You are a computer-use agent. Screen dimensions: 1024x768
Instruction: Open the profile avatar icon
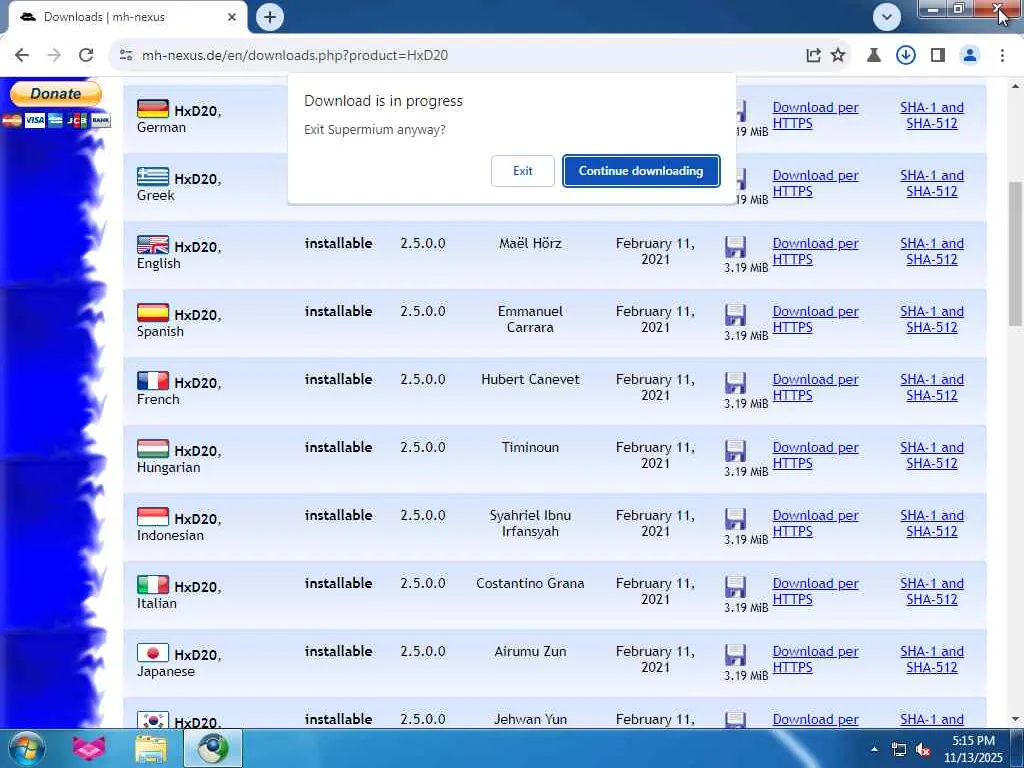tap(970, 56)
